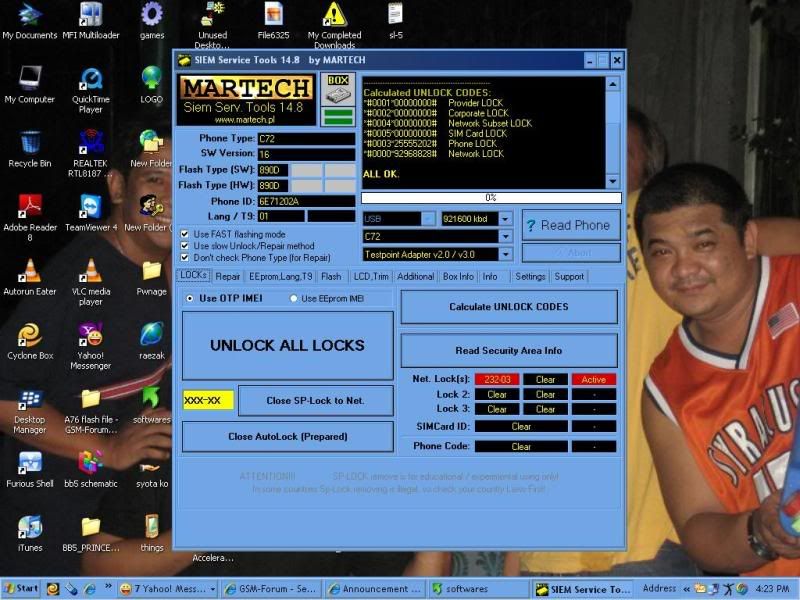Click Read Security Area Info

tap(509, 351)
